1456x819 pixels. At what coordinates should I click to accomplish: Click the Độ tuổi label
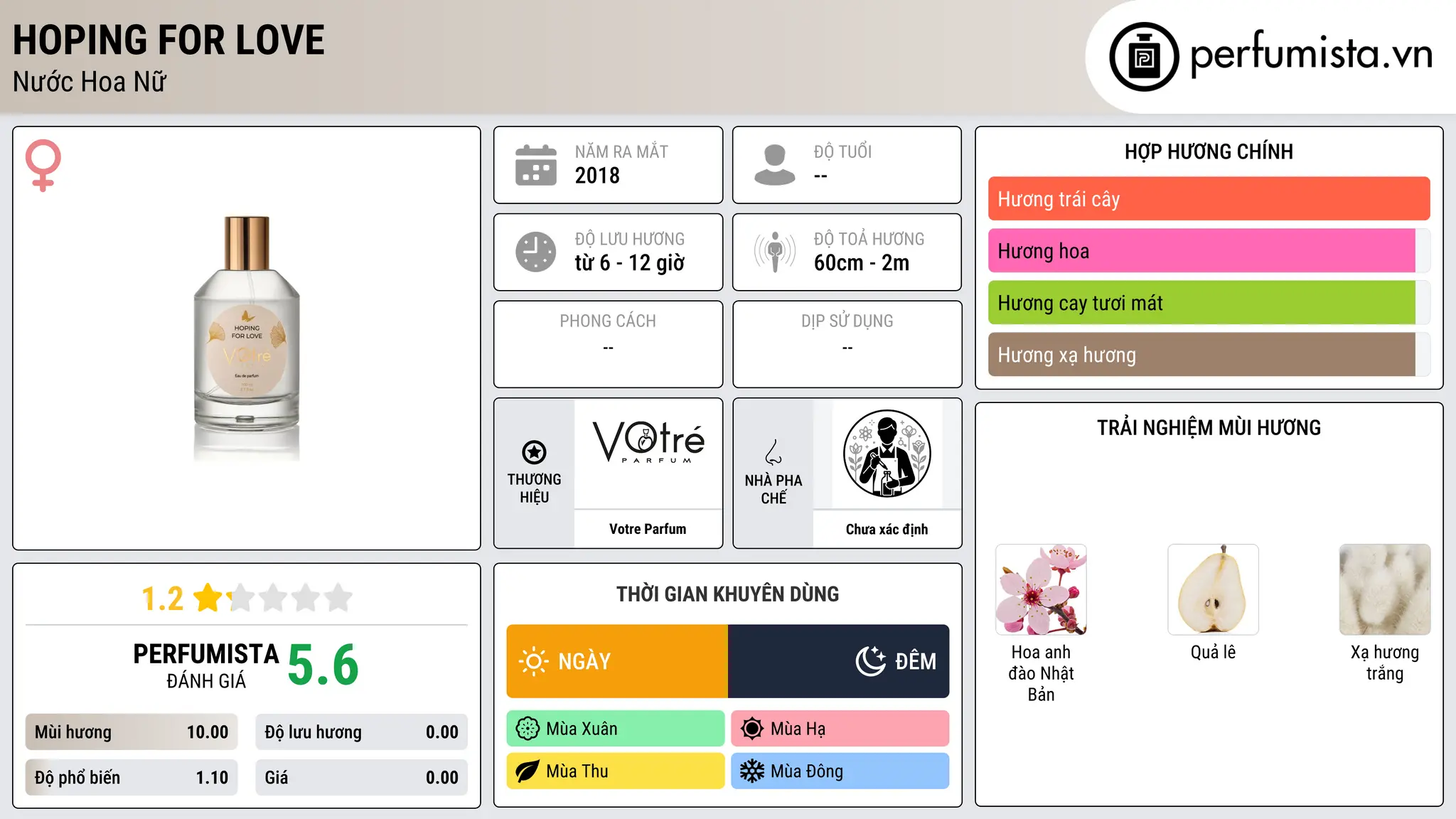(842, 152)
